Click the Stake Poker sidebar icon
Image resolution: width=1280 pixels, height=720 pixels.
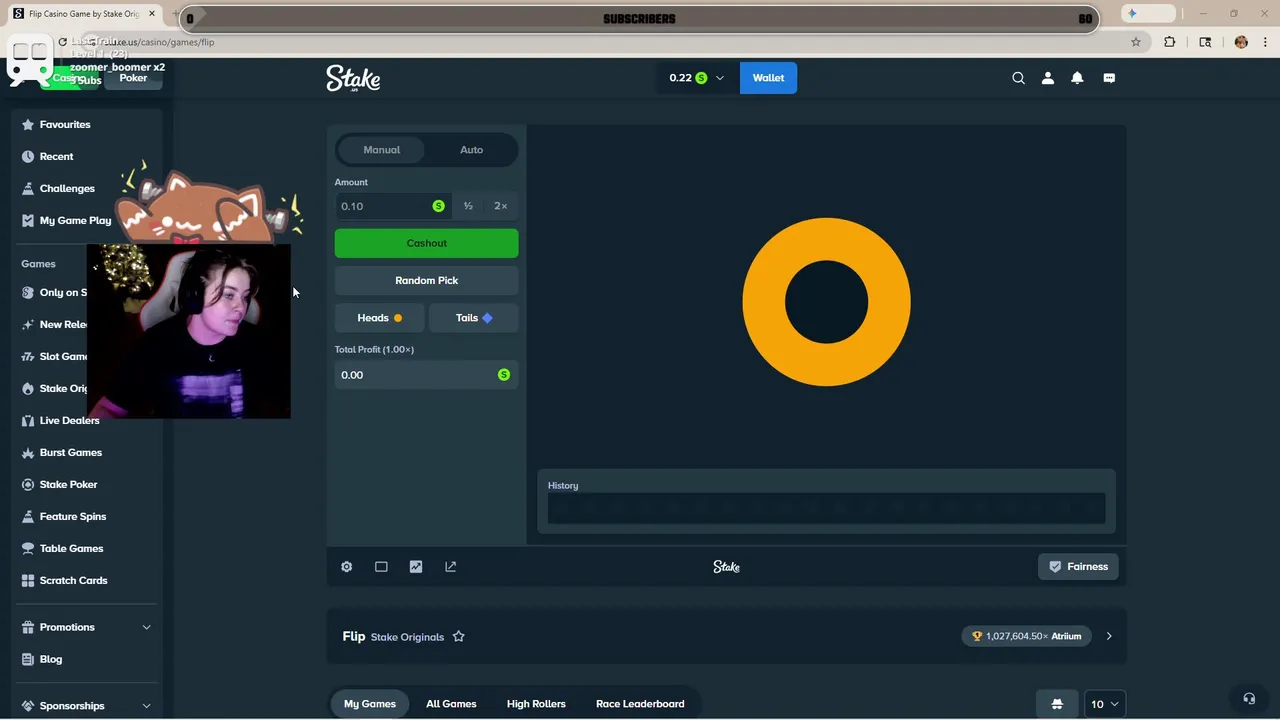click(x=28, y=484)
